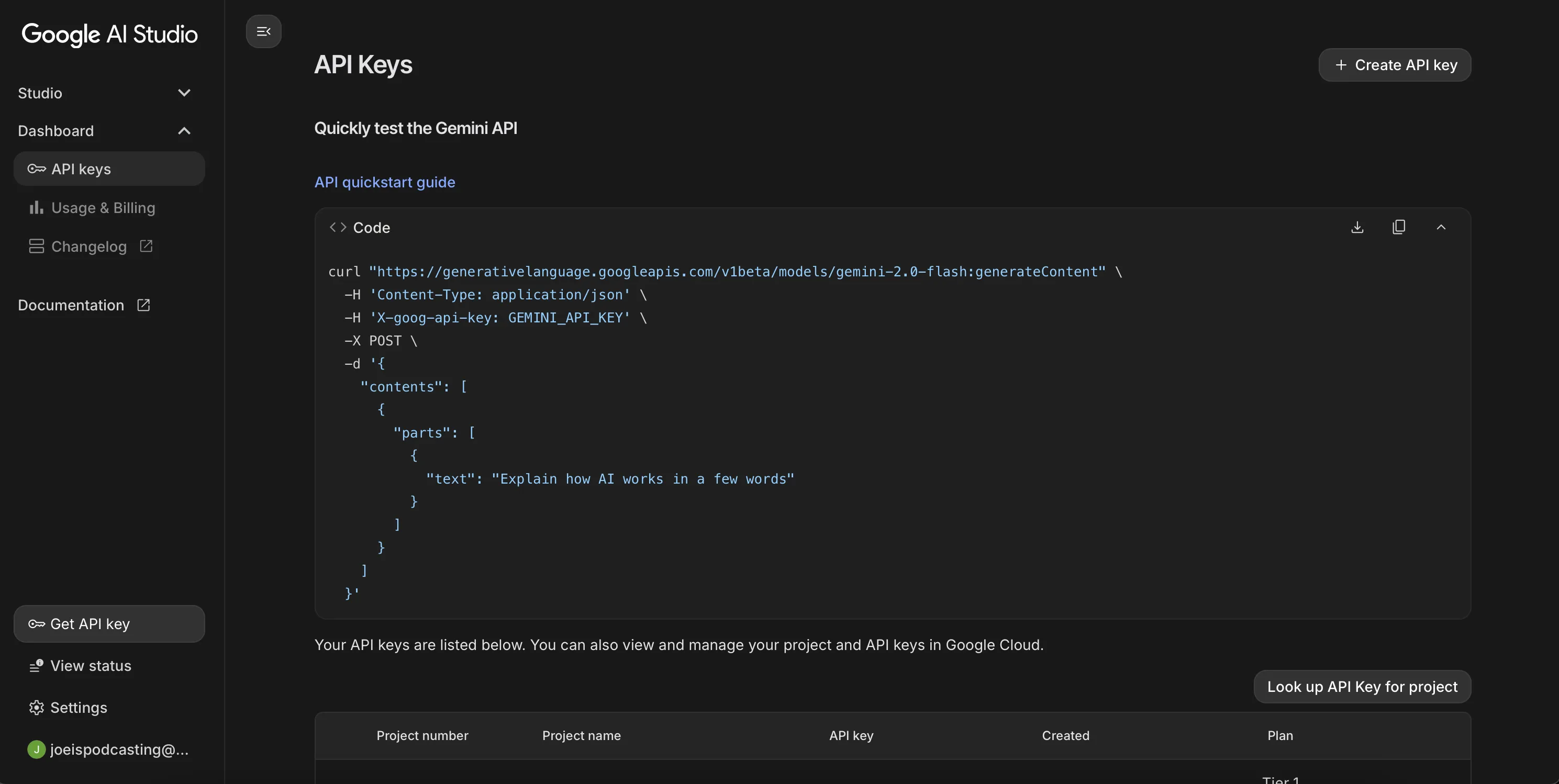Create a new API key
The image size is (1559, 784).
[x=1395, y=65]
